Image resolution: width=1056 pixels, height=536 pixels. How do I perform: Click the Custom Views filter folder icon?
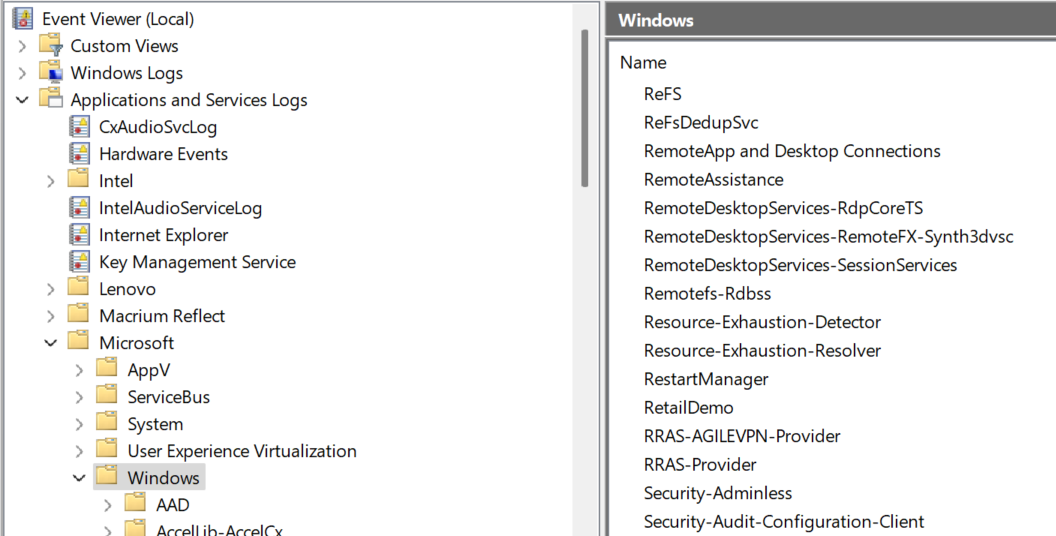(x=51, y=45)
